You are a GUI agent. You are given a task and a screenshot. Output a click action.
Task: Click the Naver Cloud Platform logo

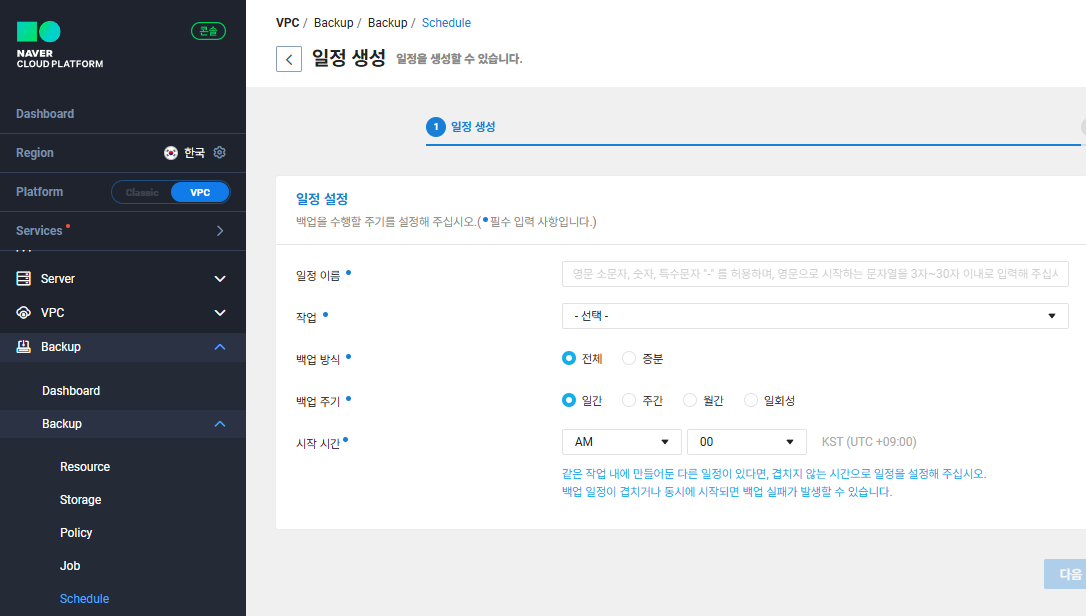60,45
